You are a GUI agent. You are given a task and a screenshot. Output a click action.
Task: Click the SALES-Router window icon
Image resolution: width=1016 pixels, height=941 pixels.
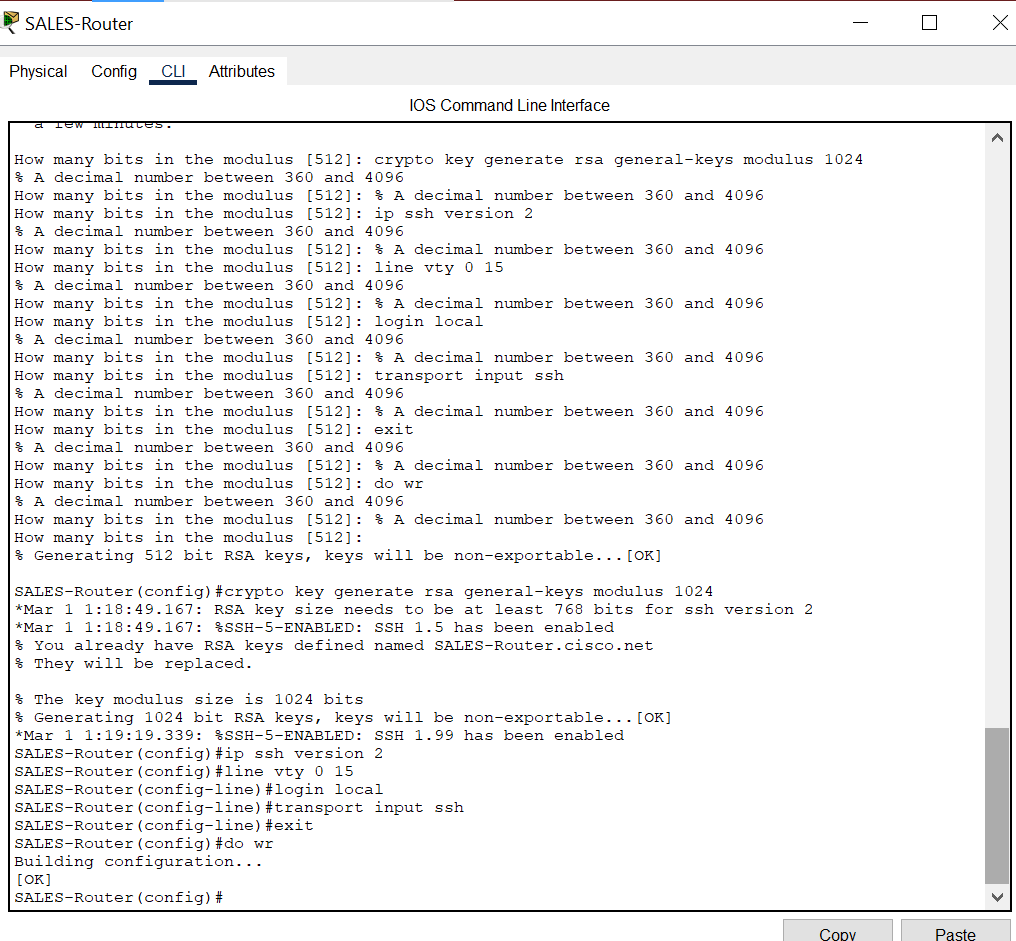(x=10, y=23)
